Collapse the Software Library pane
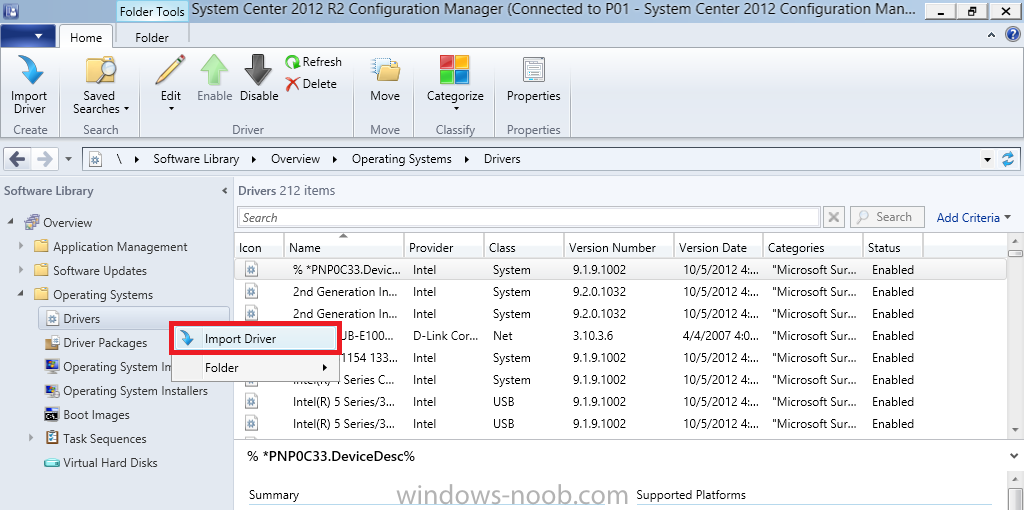1024x510 pixels. [225, 191]
